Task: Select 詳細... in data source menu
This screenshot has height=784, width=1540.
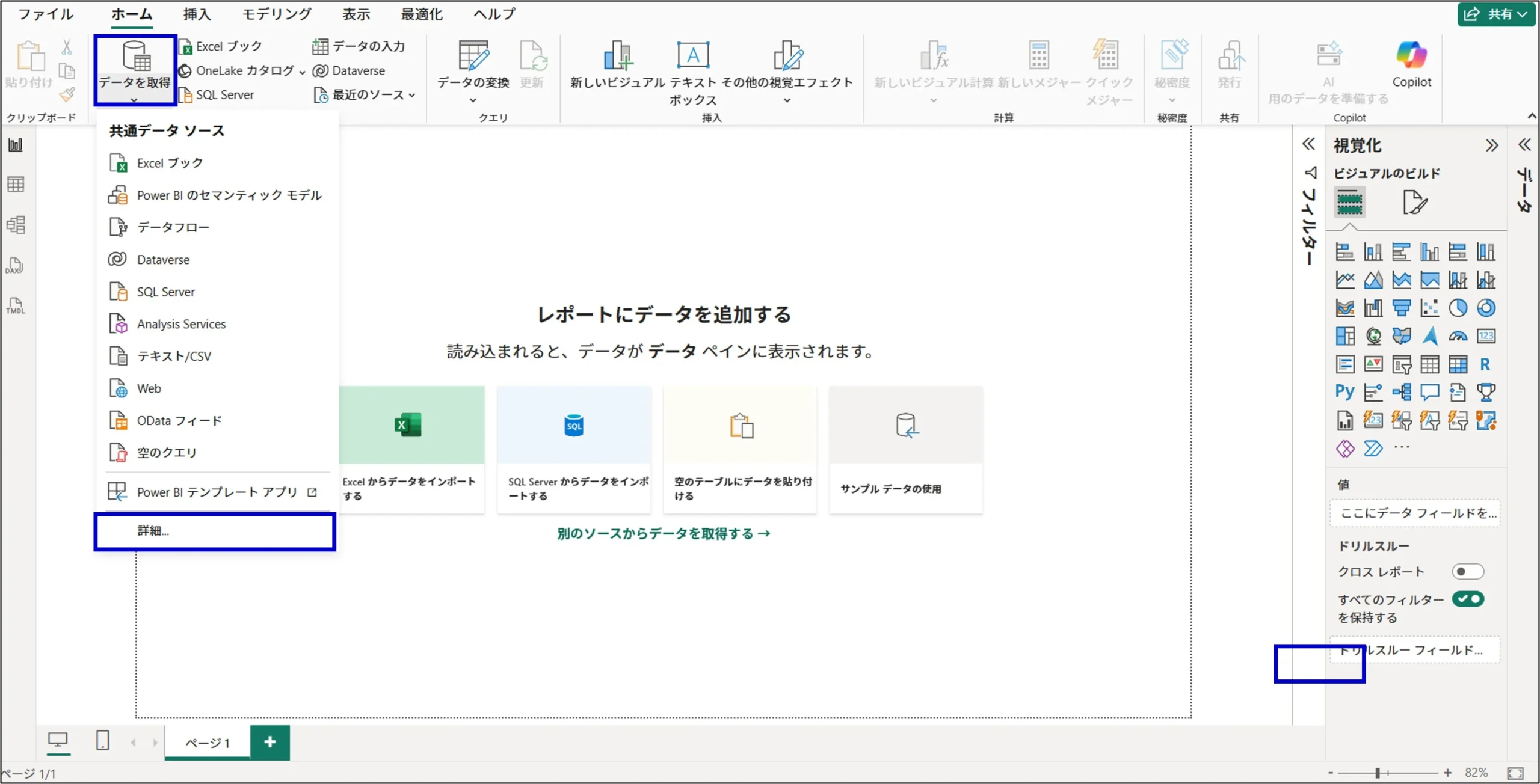Action: pos(153,530)
